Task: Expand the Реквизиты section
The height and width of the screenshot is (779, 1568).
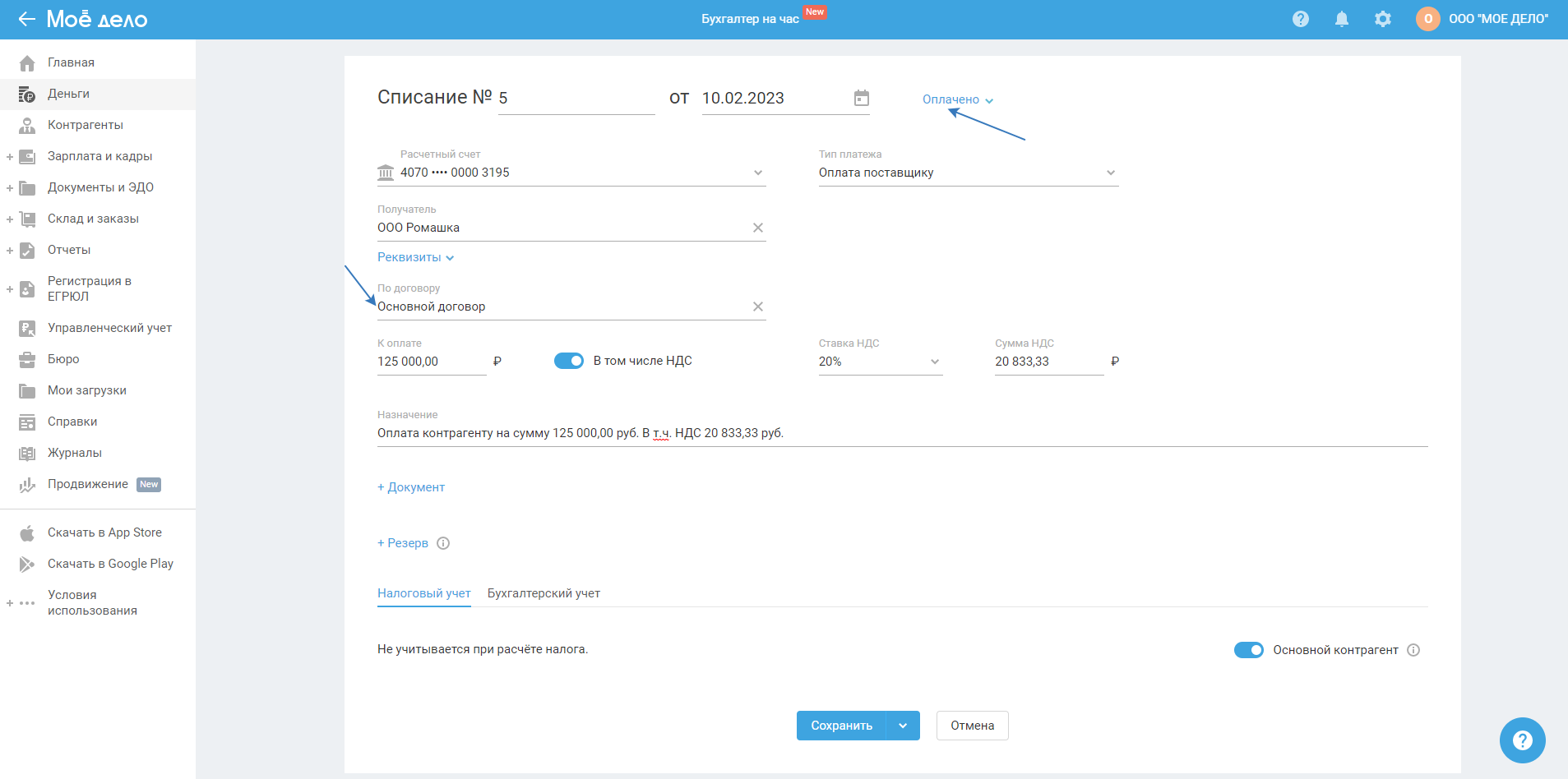Action: click(x=415, y=257)
